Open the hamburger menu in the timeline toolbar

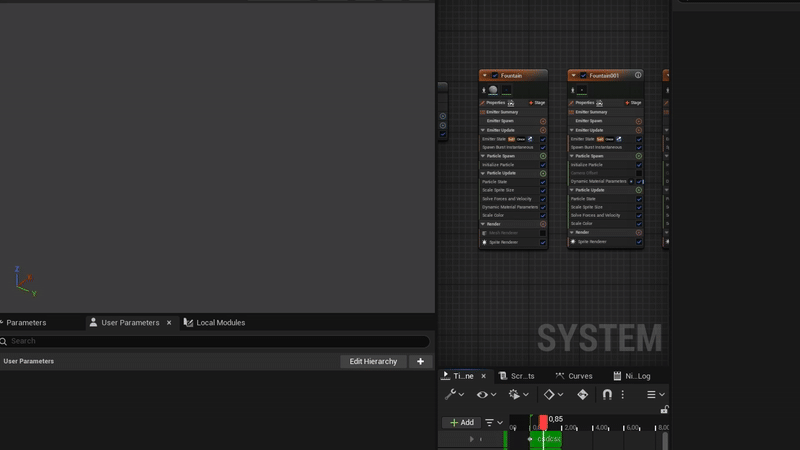coord(655,394)
